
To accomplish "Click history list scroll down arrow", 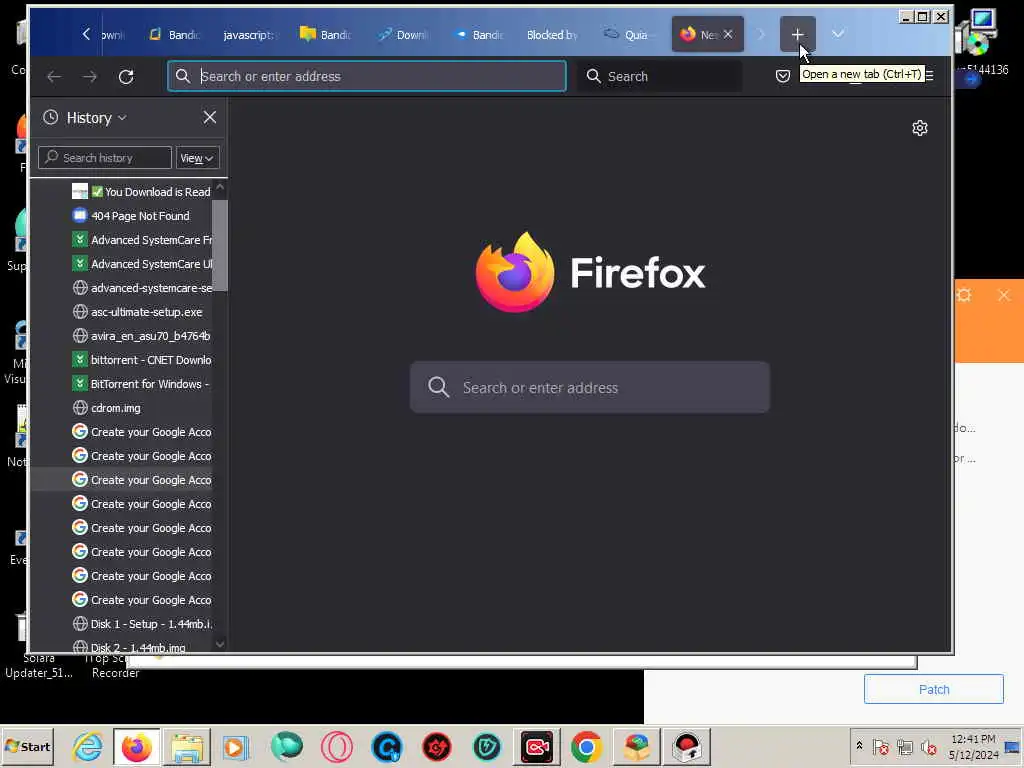I will tap(220, 644).
